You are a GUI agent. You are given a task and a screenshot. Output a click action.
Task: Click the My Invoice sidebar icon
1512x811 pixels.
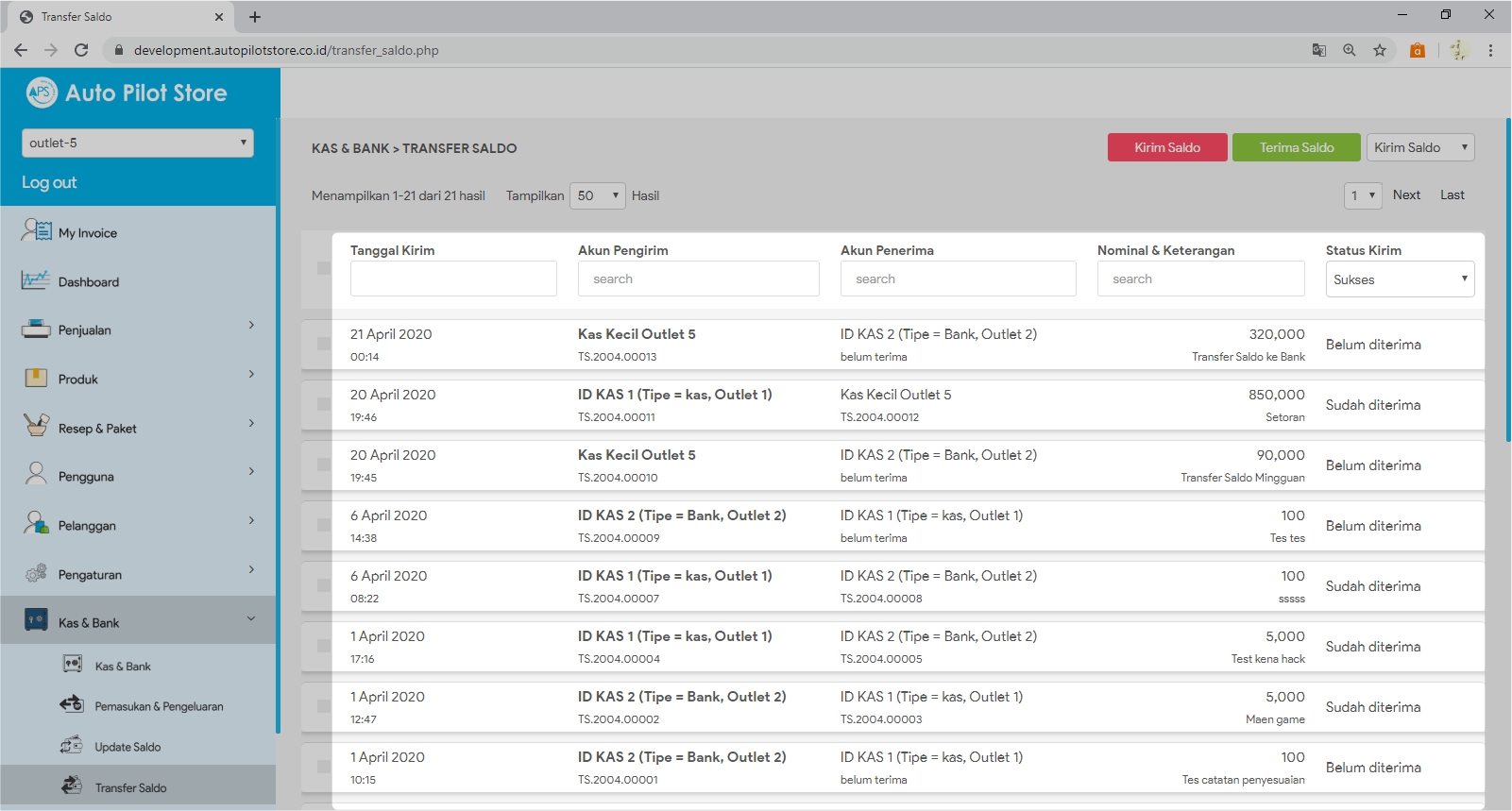[36, 230]
